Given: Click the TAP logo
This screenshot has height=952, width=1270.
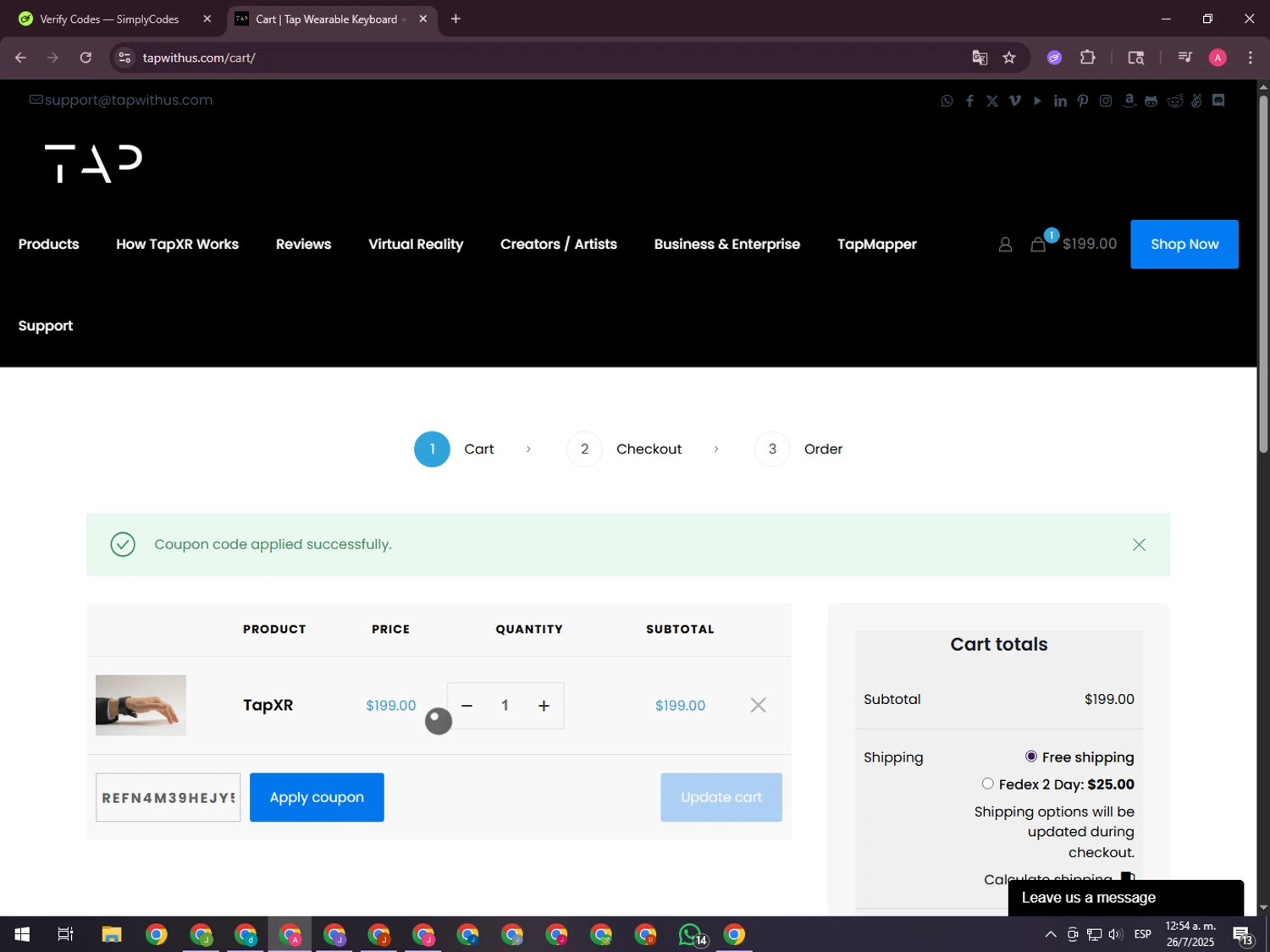Looking at the screenshot, I should (x=93, y=162).
